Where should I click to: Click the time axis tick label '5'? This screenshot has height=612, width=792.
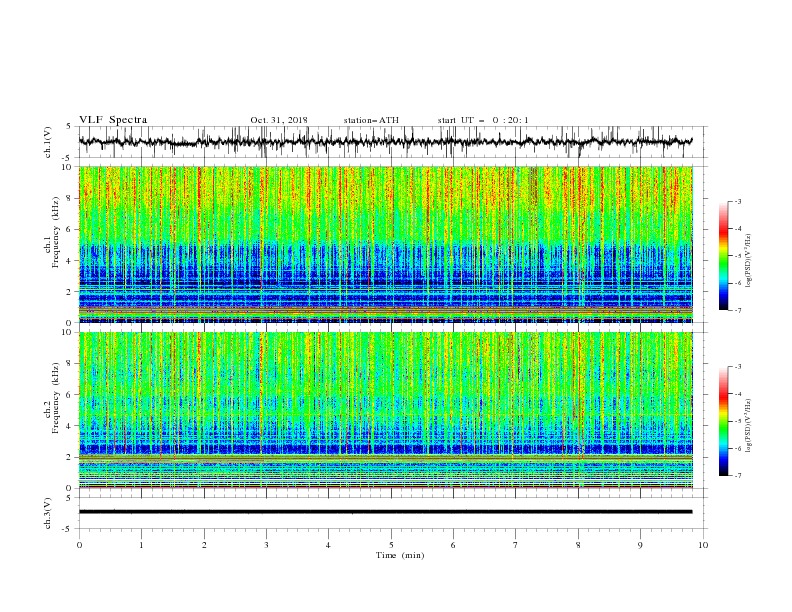(x=391, y=545)
